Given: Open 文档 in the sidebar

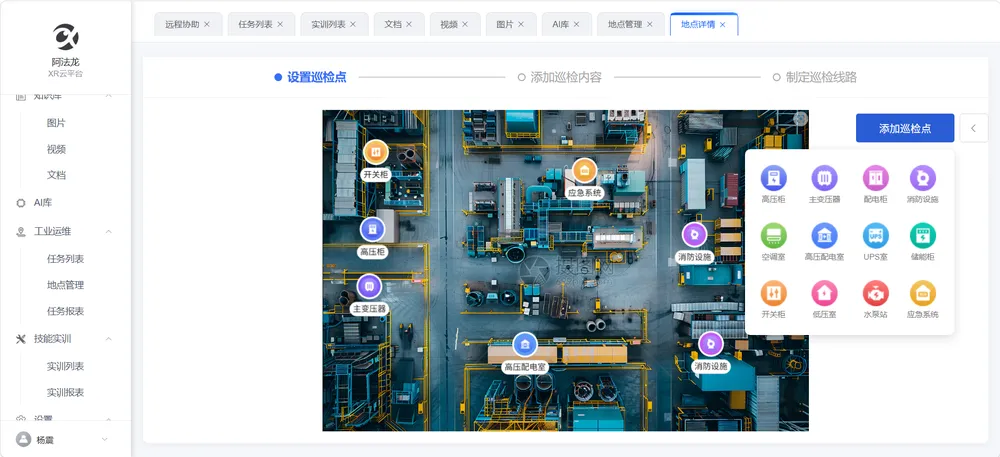Looking at the screenshot, I should pyautogui.click(x=56, y=175).
